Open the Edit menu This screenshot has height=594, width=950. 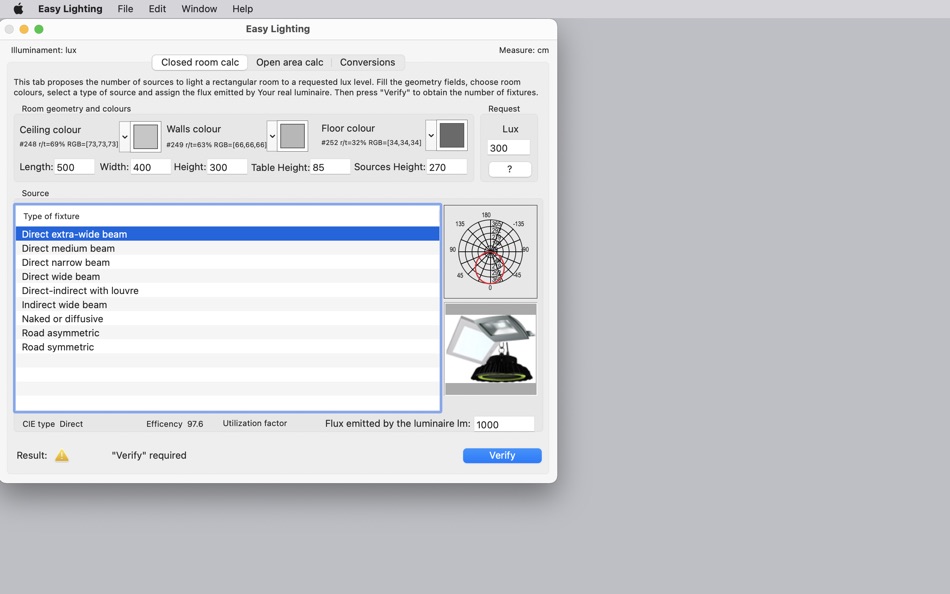158,8
